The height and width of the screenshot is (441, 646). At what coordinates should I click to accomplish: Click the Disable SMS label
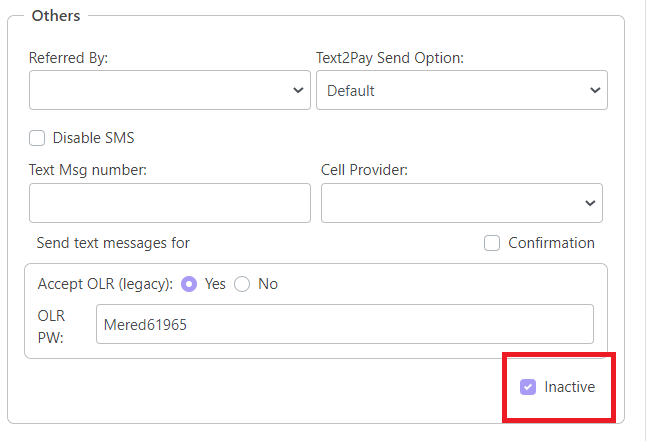coord(94,138)
